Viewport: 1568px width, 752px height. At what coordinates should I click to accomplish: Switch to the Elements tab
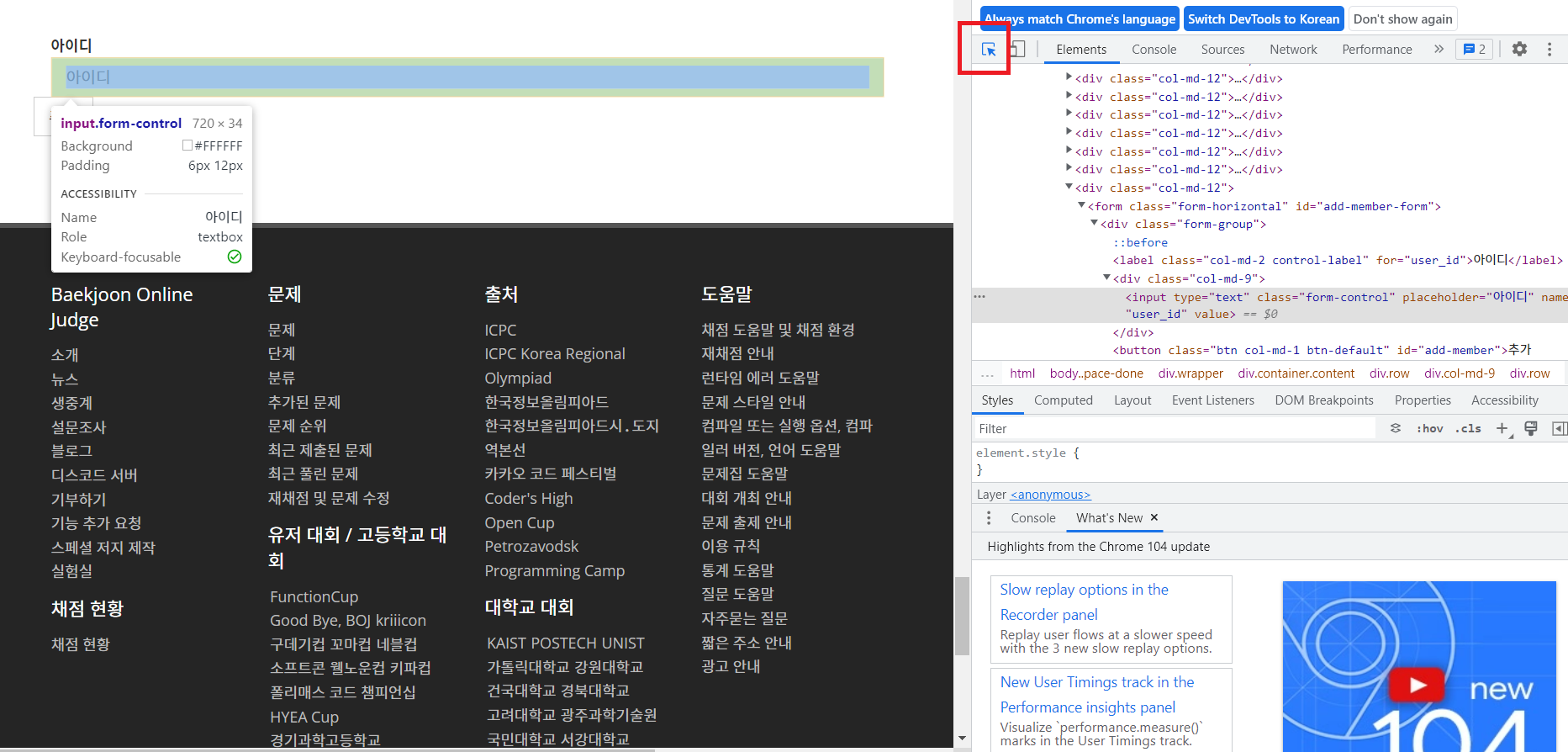tap(1081, 50)
